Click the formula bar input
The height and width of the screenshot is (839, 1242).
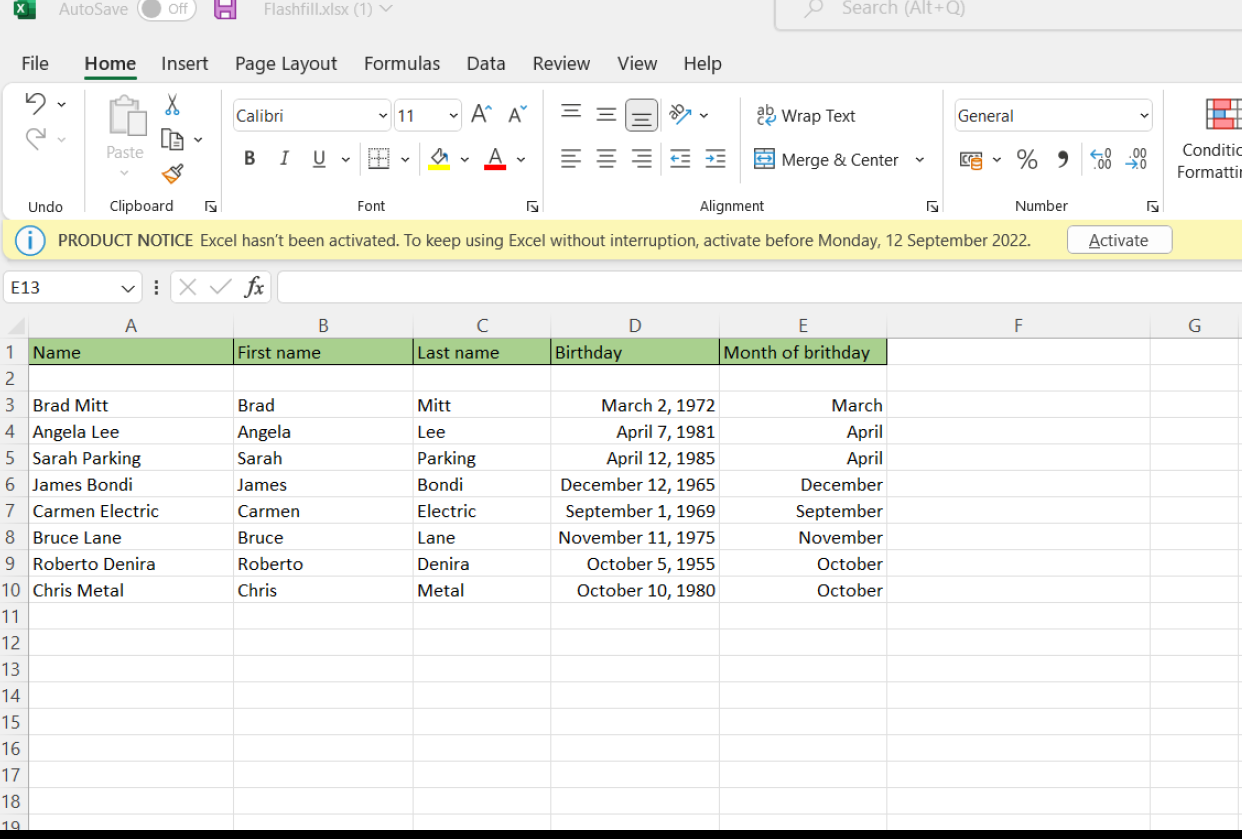759,287
